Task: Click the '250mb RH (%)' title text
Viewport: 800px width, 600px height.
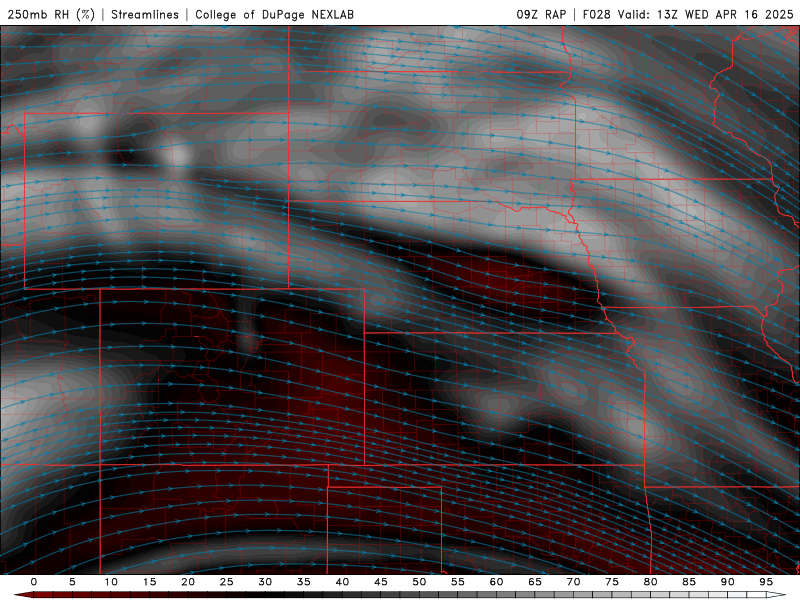Action: click(x=51, y=14)
